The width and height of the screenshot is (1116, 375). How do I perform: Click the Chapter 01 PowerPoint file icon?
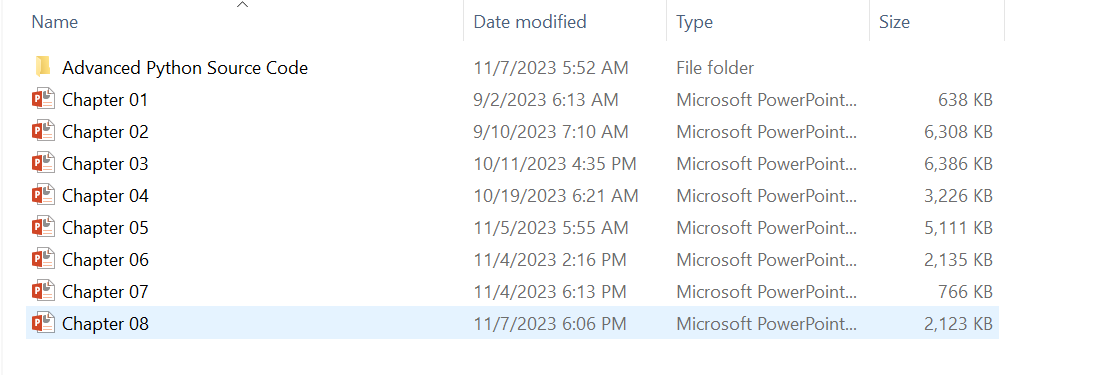(x=43, y=100)
